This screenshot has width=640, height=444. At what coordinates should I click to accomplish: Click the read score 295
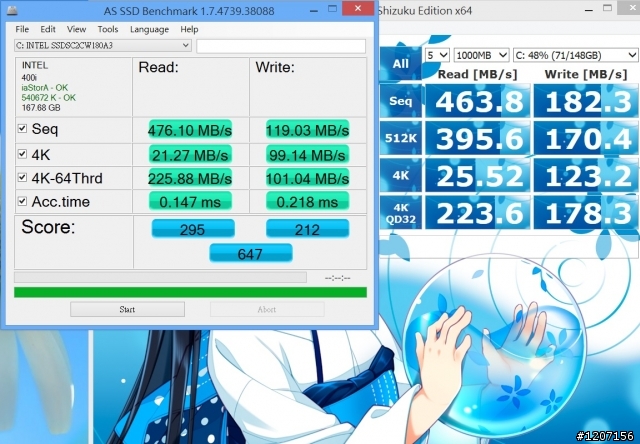pyautogui.click(x=193, y=229)
